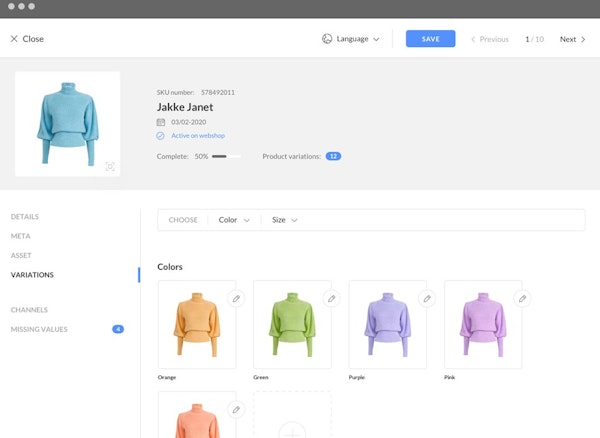This screenshot has height=438, width=600.
Task: Toggle the Active on webshop check
Action: point(161,136)
